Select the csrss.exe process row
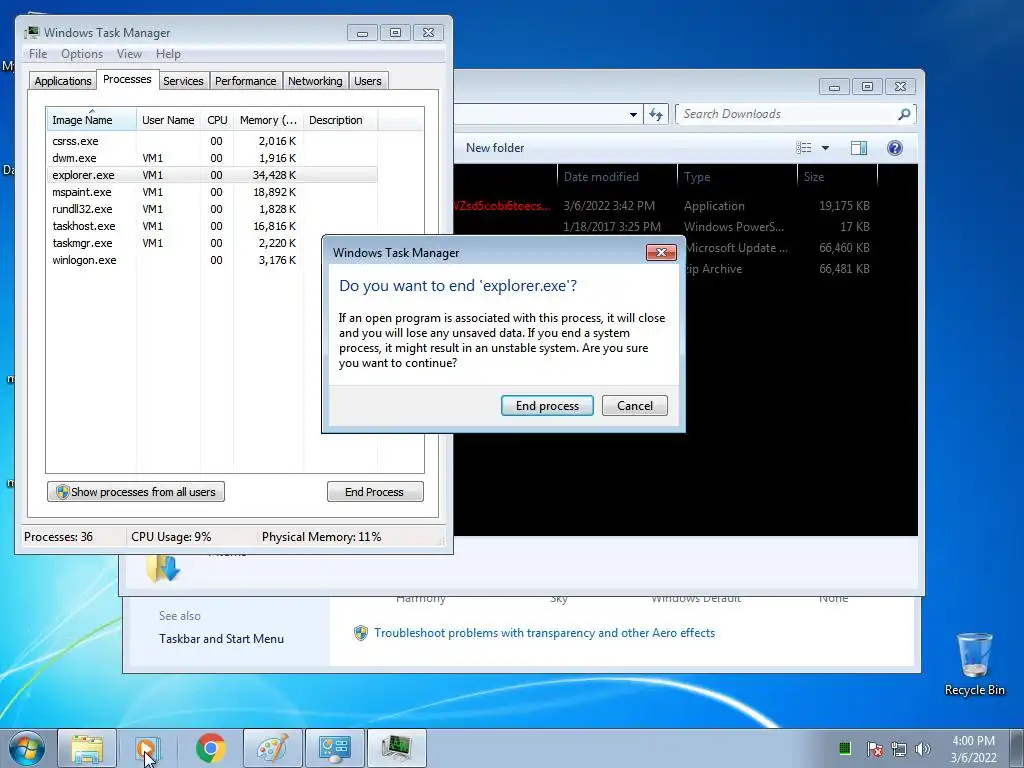The height and width of the screenshot is (768, 1024). tap(212, 141)
